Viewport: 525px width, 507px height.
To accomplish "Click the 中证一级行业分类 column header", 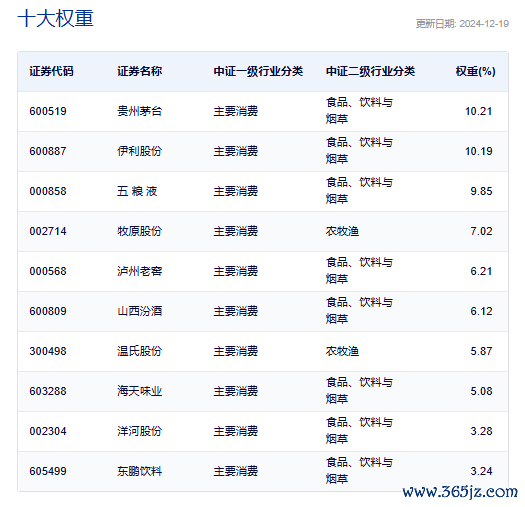I will (258, 71).
